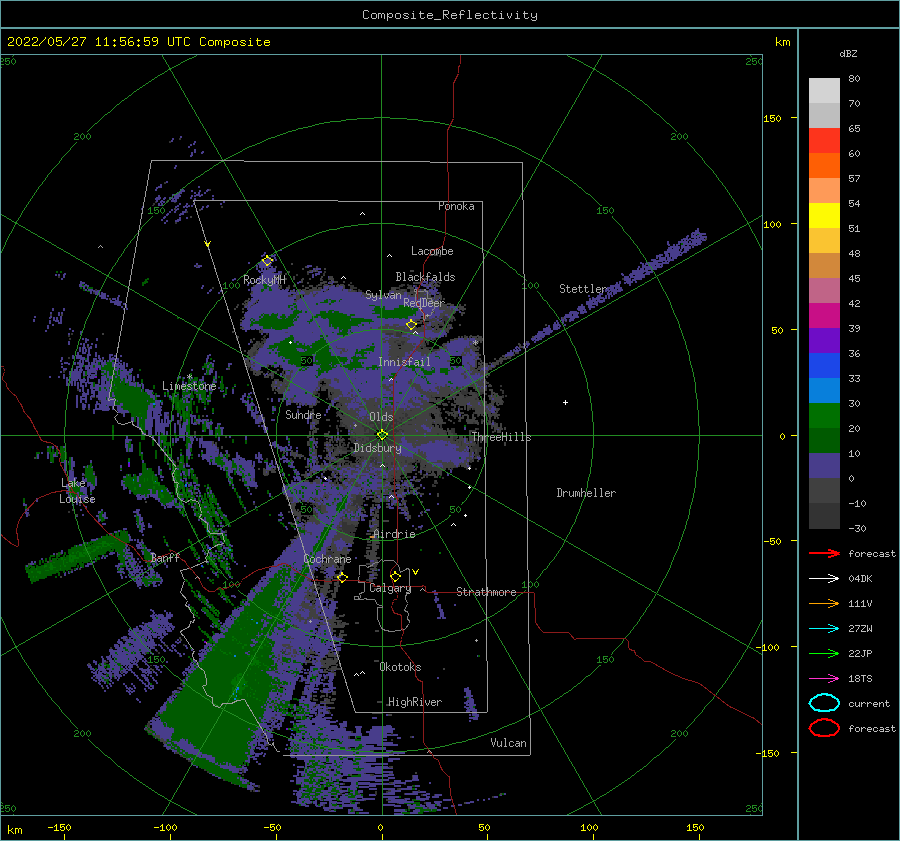This screenshot has height=841, width=900.
Task: Click the yellow diamond marker below Cochrane
Action: tap(342, 578)
